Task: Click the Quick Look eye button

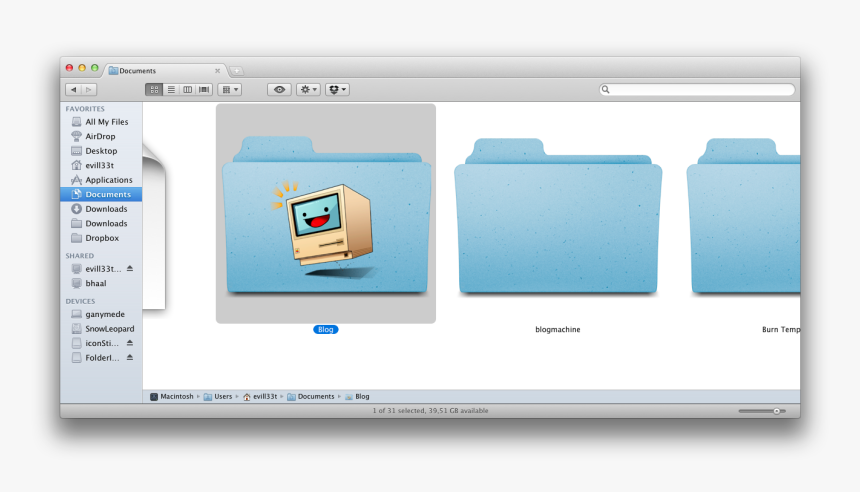Action: (279, 89)
